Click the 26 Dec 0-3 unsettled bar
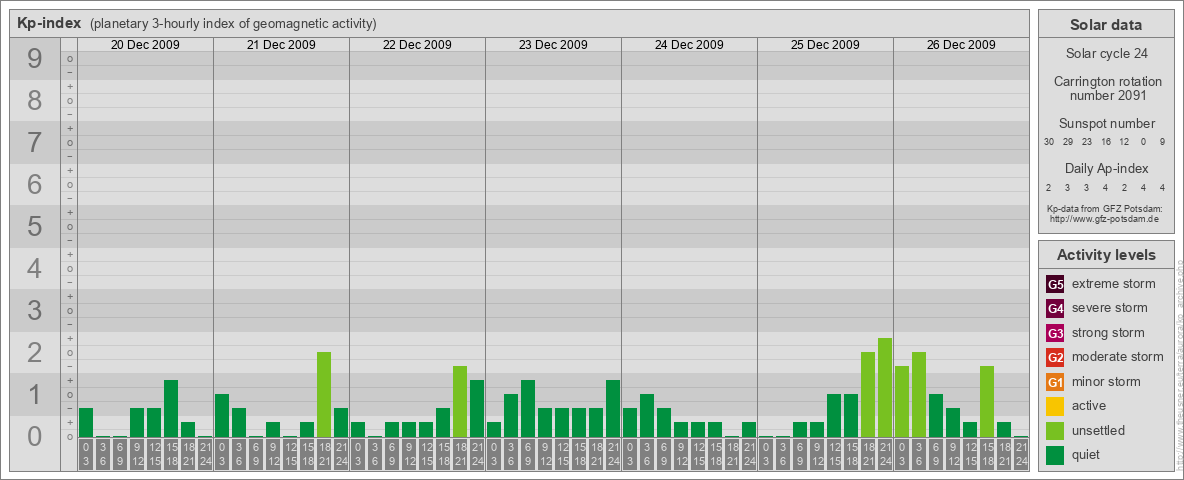1184x480 pixels. [x=902, y=402]
